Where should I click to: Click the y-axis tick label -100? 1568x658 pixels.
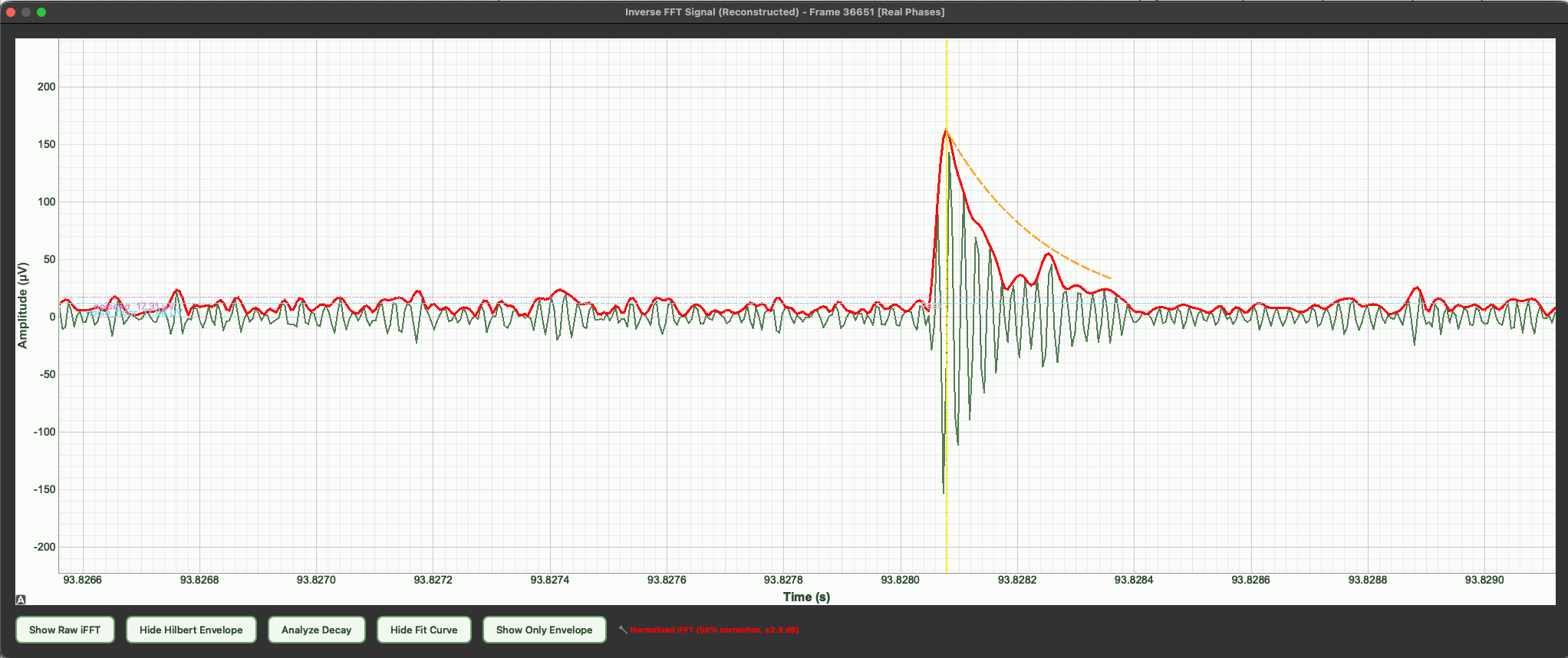44,432
